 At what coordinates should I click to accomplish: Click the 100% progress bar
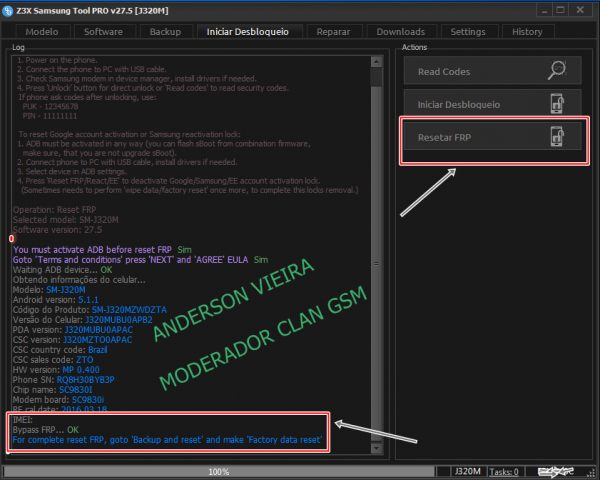[x=220, y=470]
